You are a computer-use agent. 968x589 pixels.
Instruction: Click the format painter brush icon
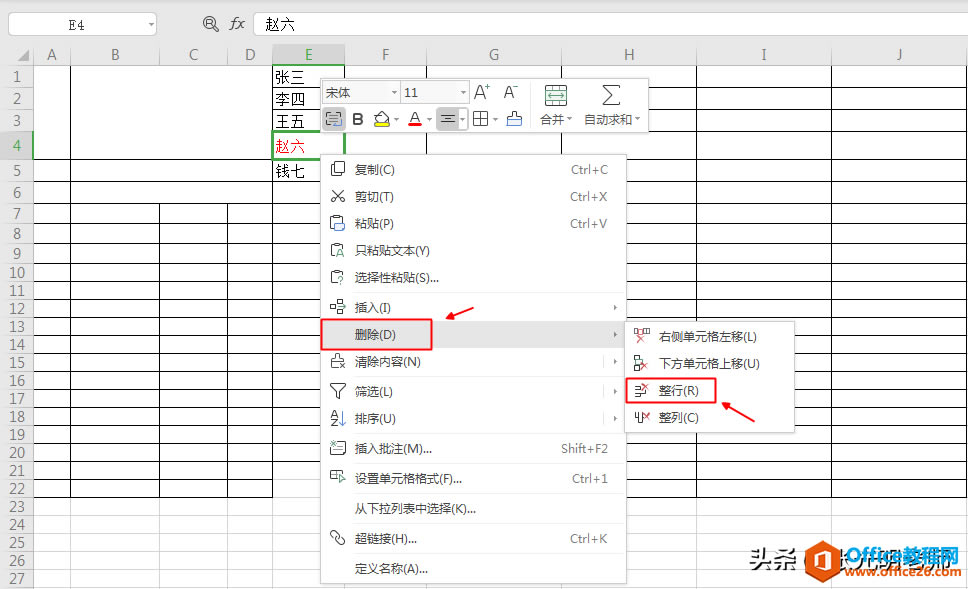(514, 119)
